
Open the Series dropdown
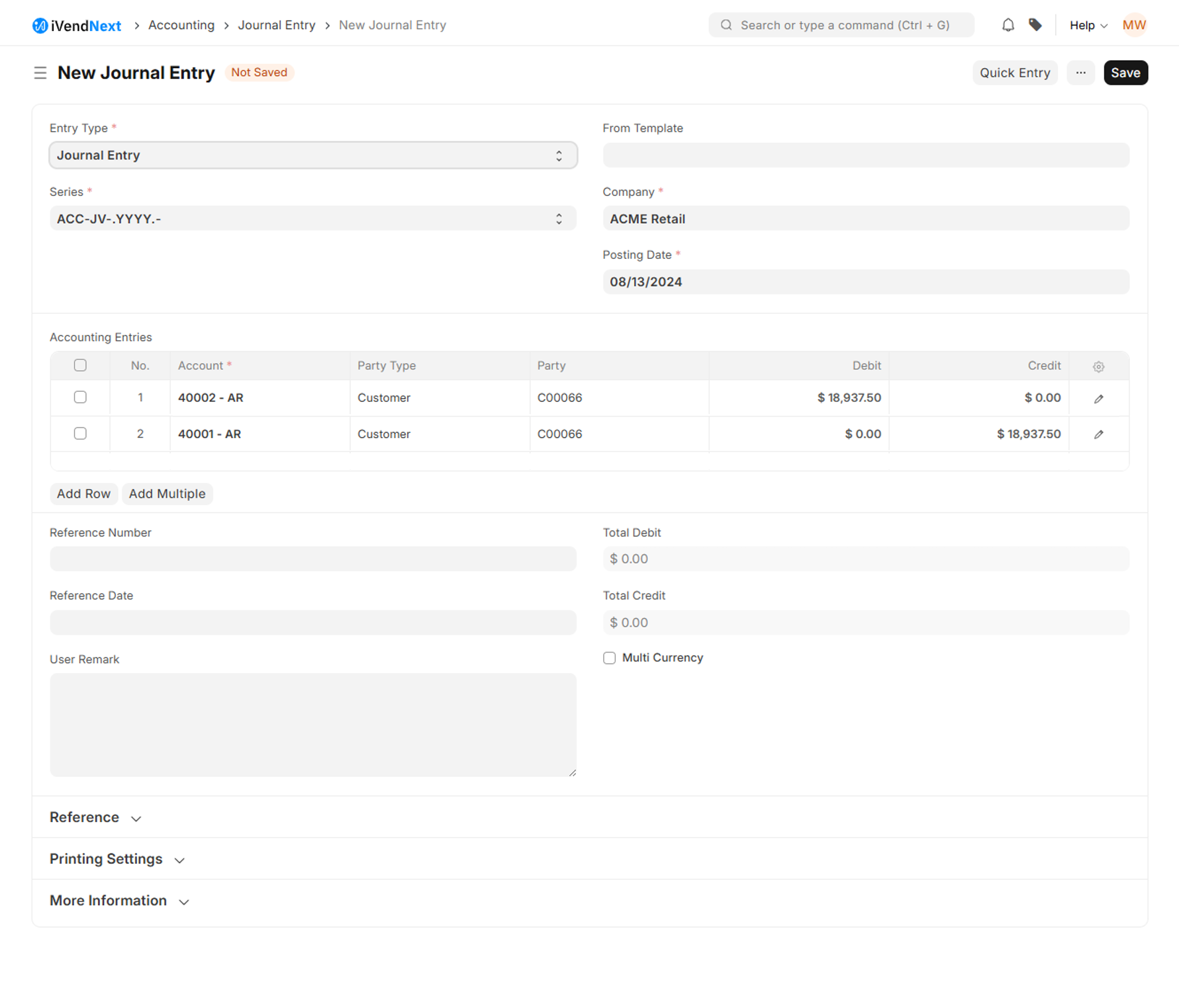click(x=313, y=218)
